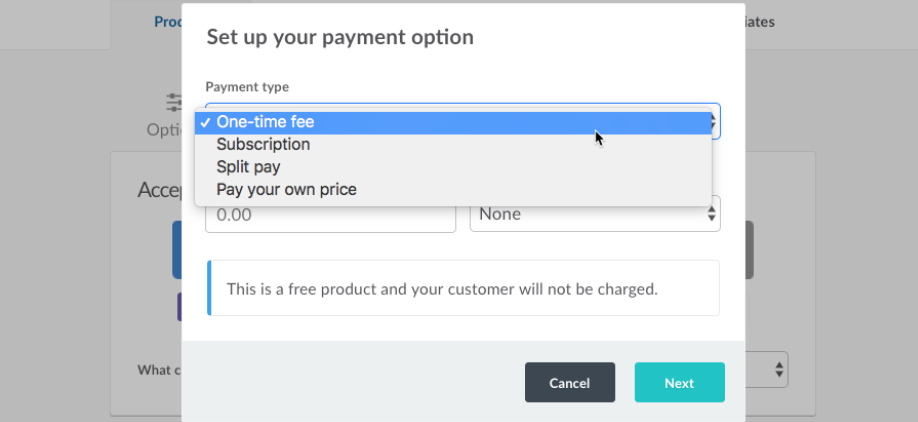Switch to partially visible Products tab
Screen dimensions: 918x422
(168, 21)
